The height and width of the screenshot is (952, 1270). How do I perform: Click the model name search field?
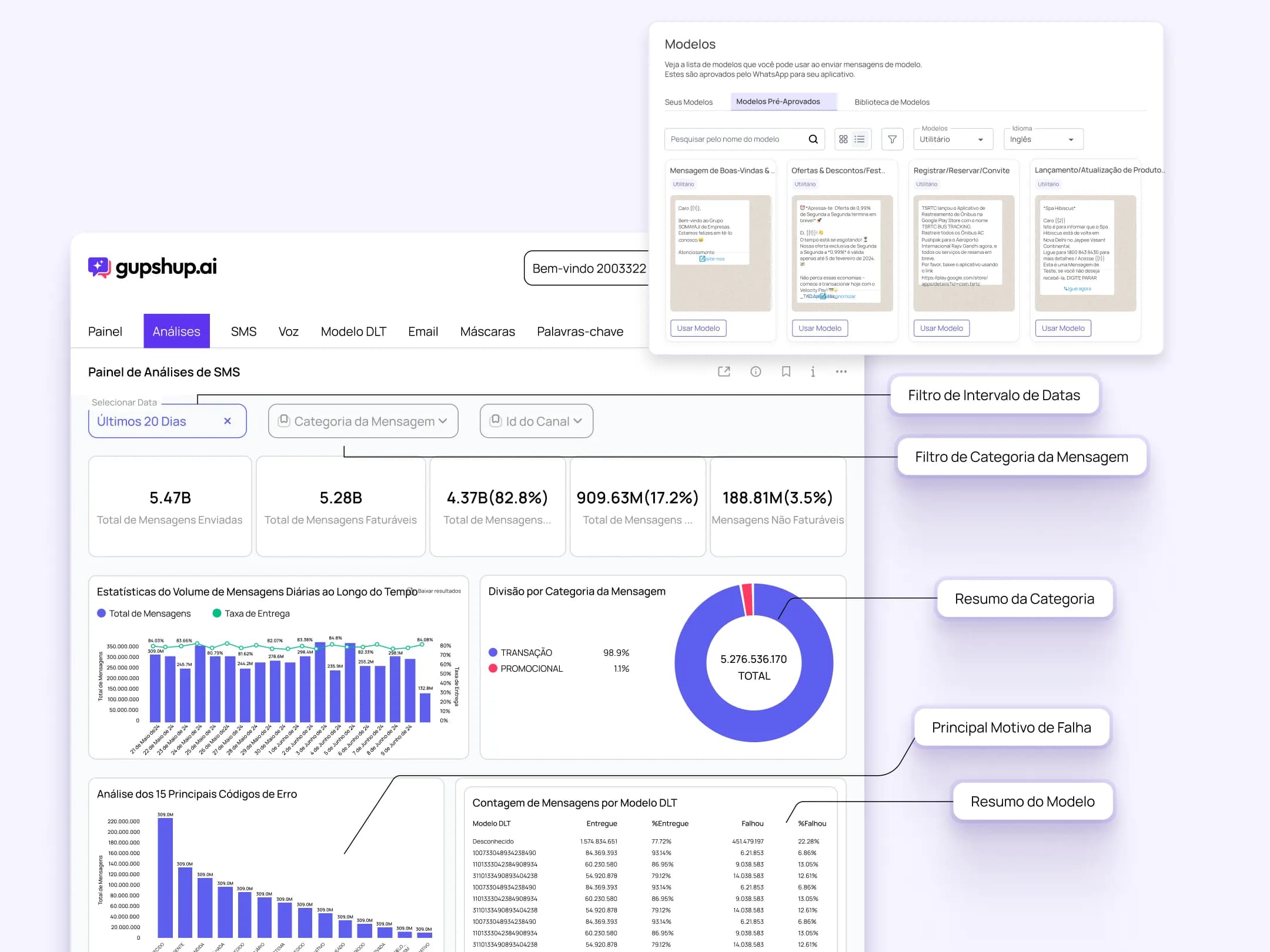click(735, 139)
